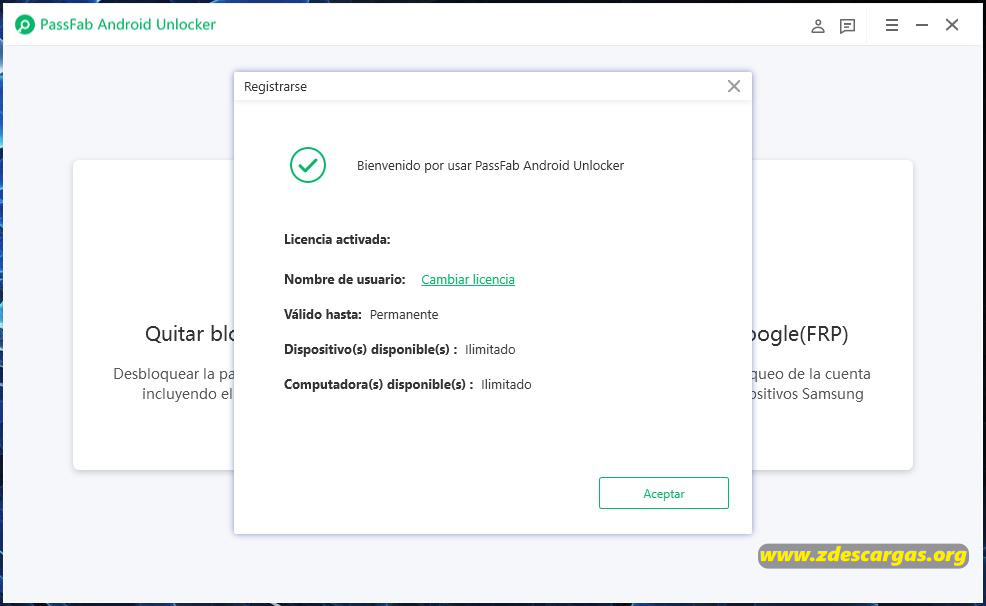The image size is (986, 606).
Task: Click the 'Nombre de usuario:' label
Action: click(x=345, y=280)
